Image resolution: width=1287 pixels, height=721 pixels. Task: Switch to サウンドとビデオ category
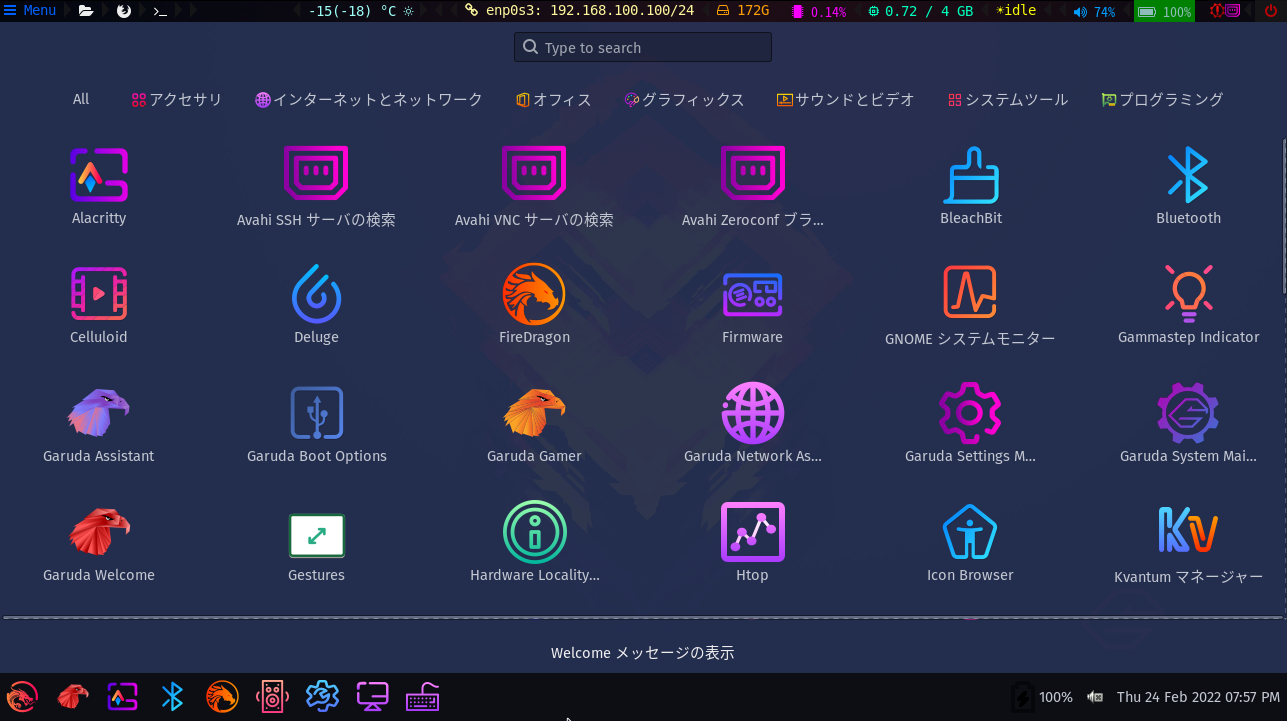846,99
